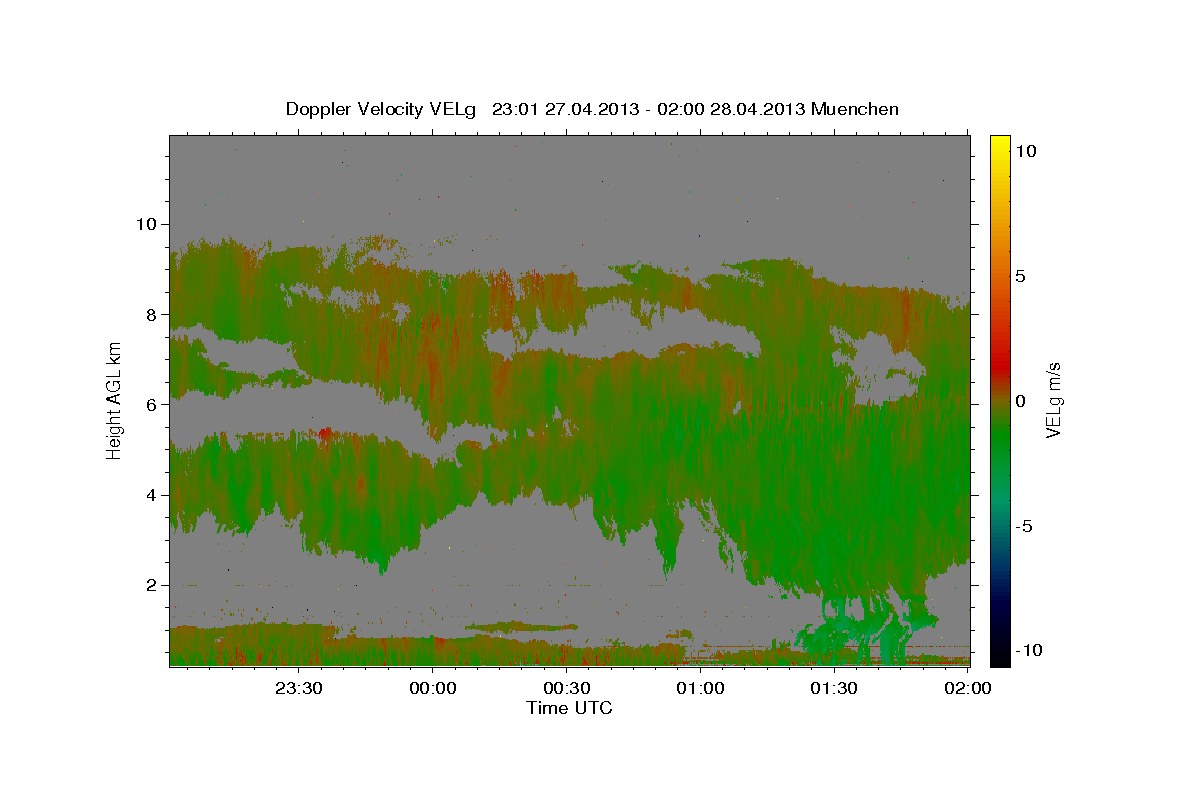The width and height of the screenshot is (1200, 800).
Task: Click the colorbar value '0'
Action: (x=1021, y=401)
